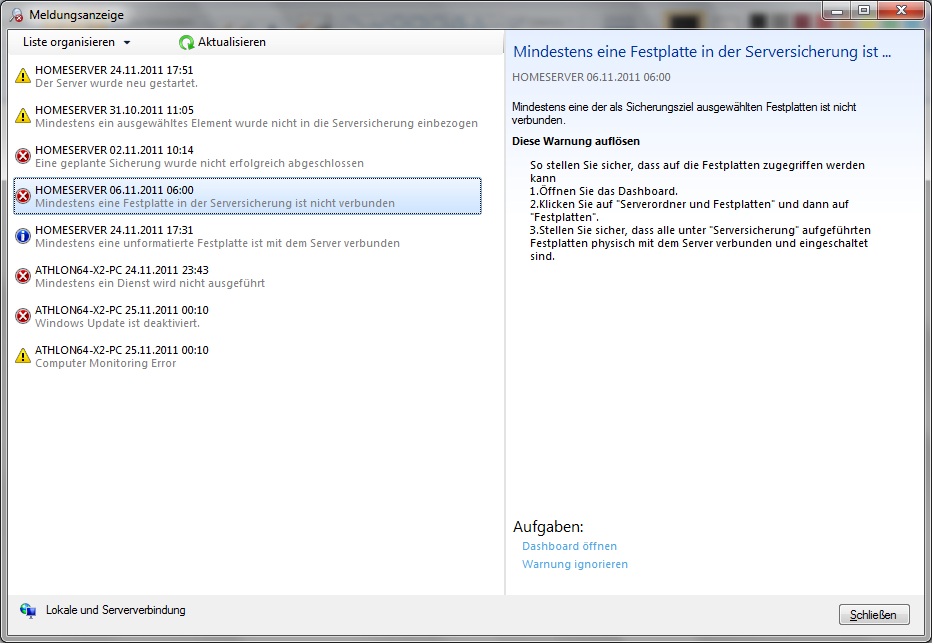This screenshot has height=644, width=933.
Task: Click the 'Aufgaben:' section label
Action: tap(548, 527)
